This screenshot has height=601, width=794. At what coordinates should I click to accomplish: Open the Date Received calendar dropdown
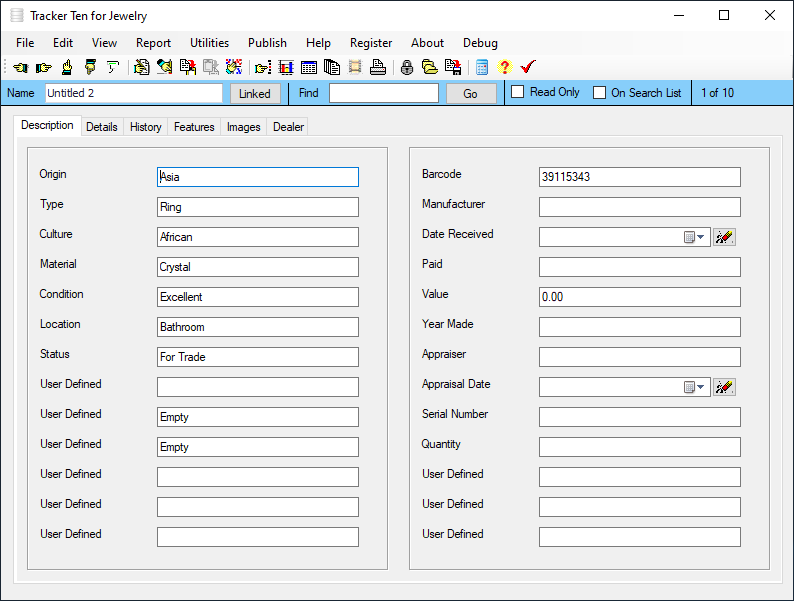[695, 237]
